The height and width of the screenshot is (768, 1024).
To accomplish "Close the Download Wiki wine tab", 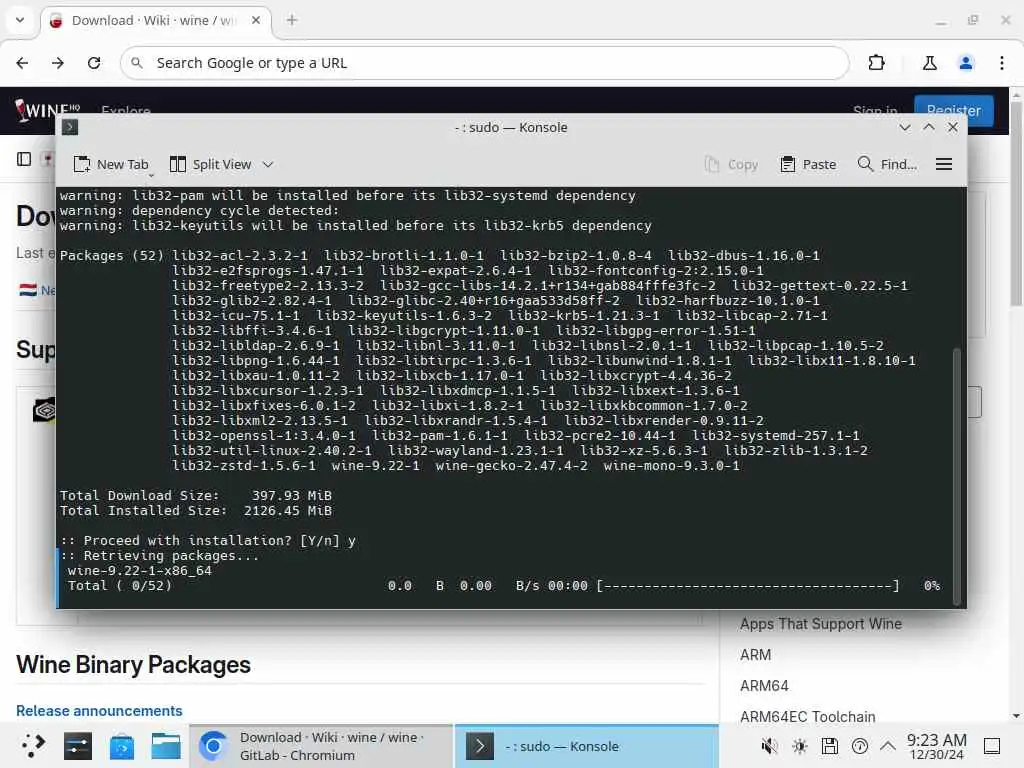I will click(256, 20).
